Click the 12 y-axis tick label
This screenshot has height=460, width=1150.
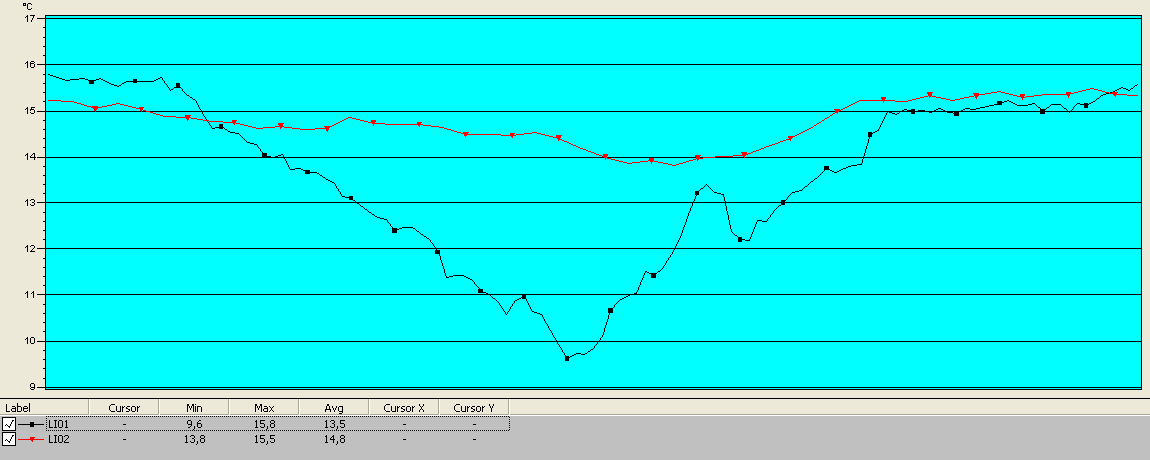30,249
